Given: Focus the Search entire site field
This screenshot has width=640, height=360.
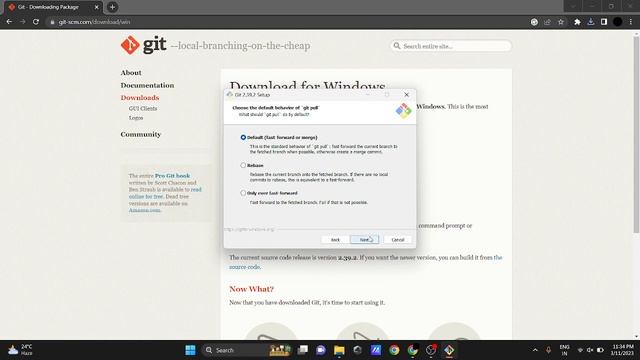Looking at the screenshot, I should (x=451, y=46).
